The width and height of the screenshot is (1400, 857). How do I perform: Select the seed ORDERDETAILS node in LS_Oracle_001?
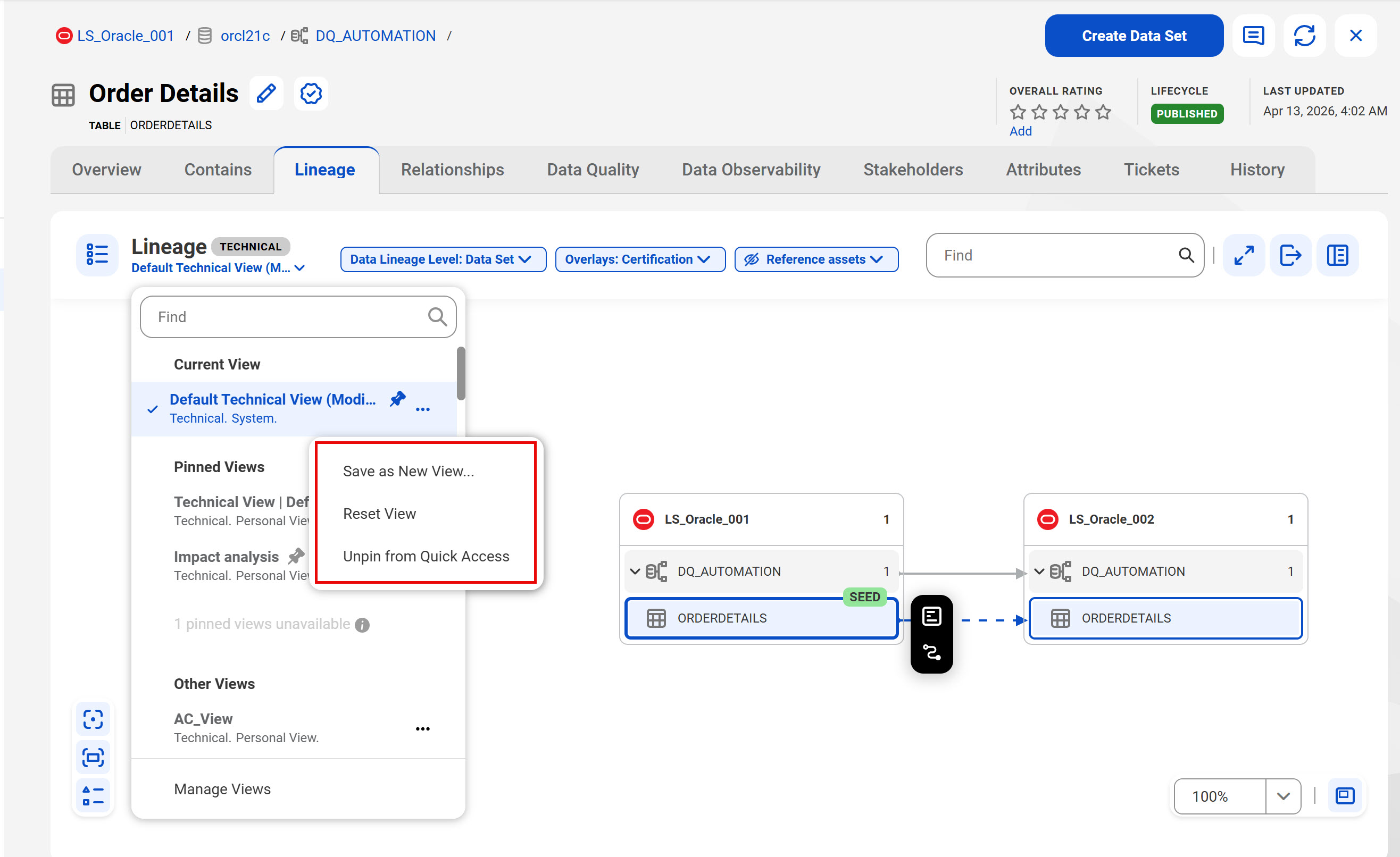coord(761,617)
